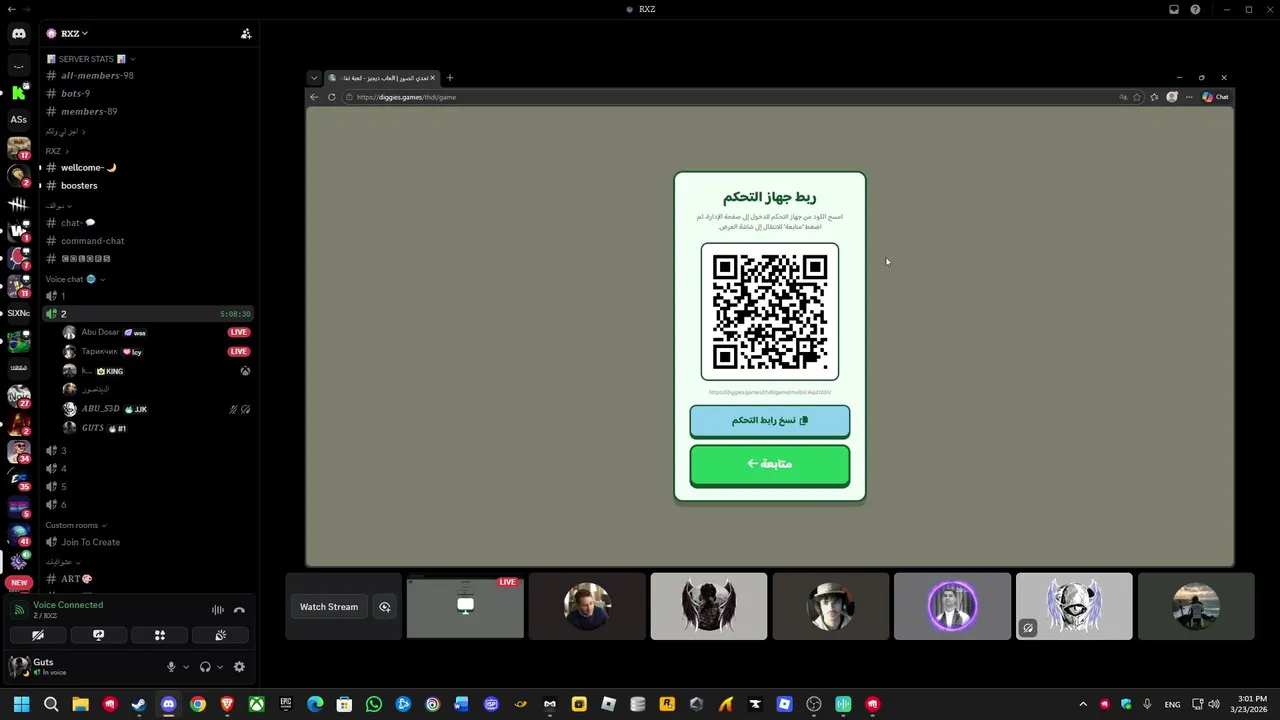Click the diggies.games address bar in stream
This screenshot has height=720, width=1280.
tap(730, 97)
